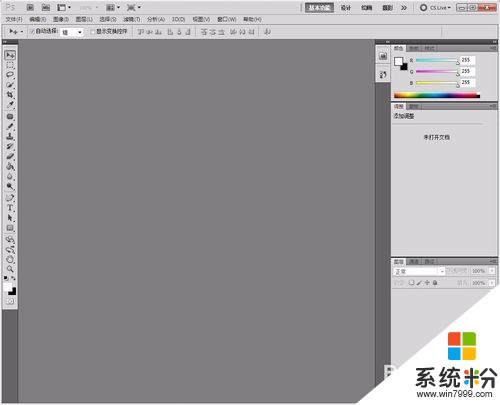The image size is (500, 405).
Task: Select the Rectangular Marquee tool
Action: coord(10,65)
